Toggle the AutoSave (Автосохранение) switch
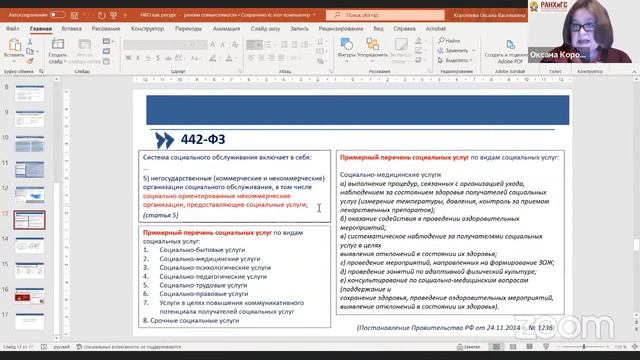This screenshot has width=640, height=360. coord(58,15)
